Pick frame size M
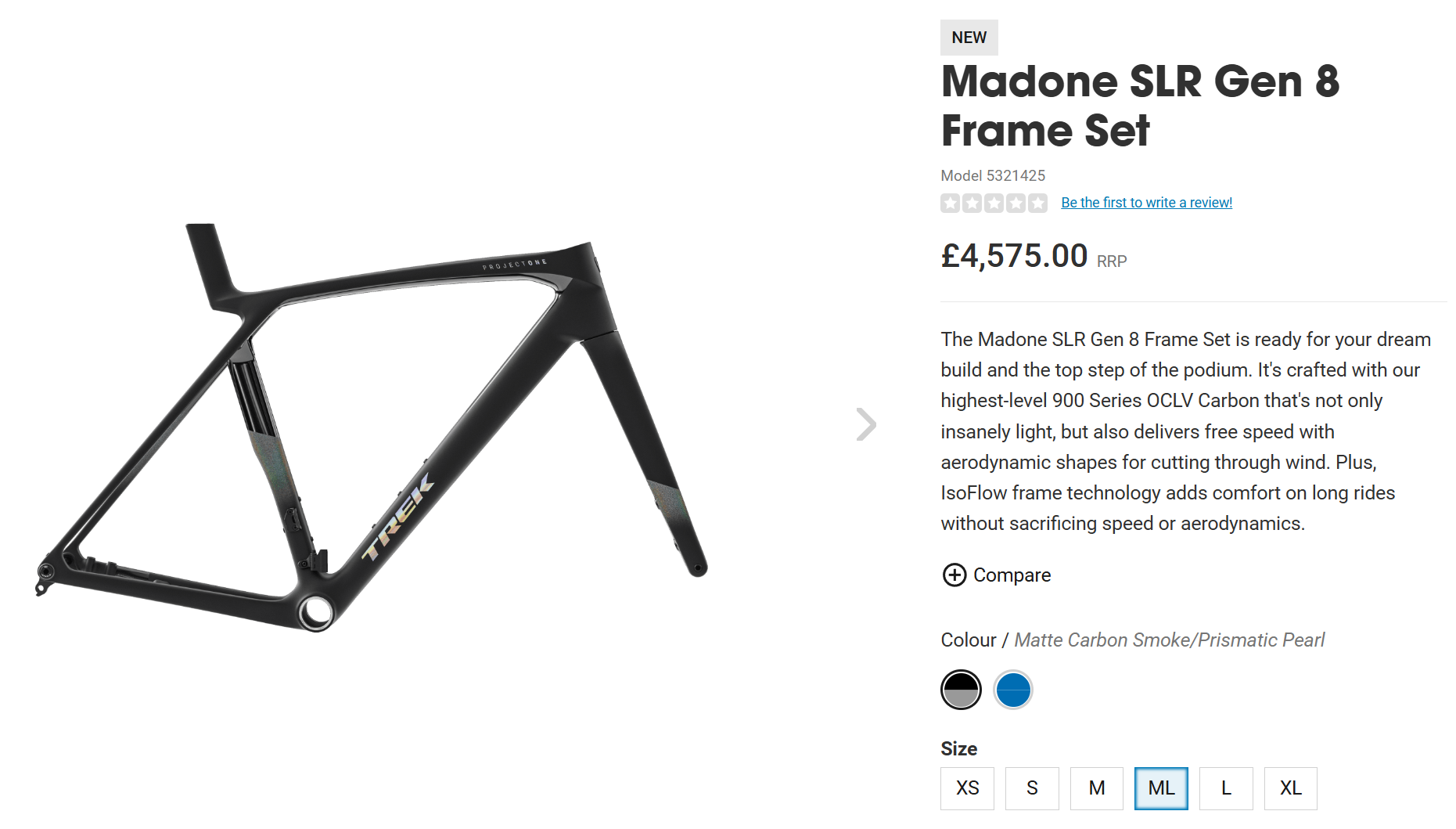Screen dimensions: 1456x829 pyautogui.click(x=1097, y=788)
